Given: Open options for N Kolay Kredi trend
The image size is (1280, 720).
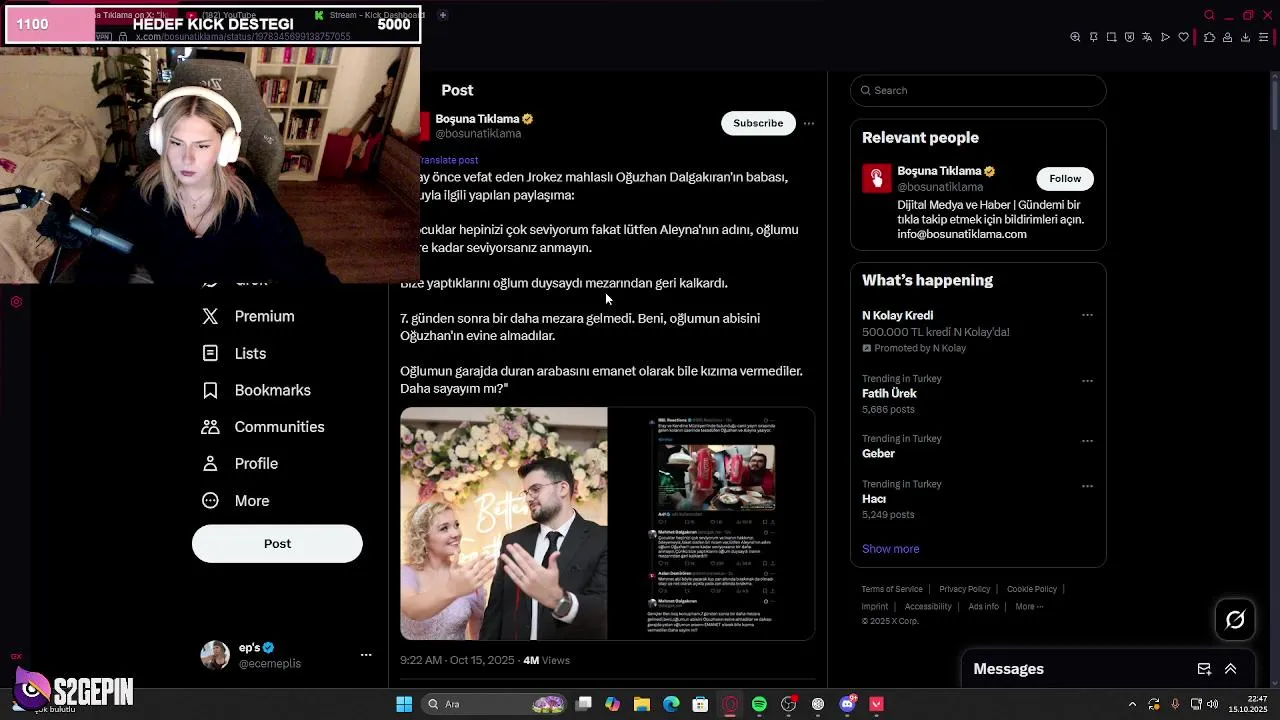Looking at the screenshot, I should tap(1087, 315).
